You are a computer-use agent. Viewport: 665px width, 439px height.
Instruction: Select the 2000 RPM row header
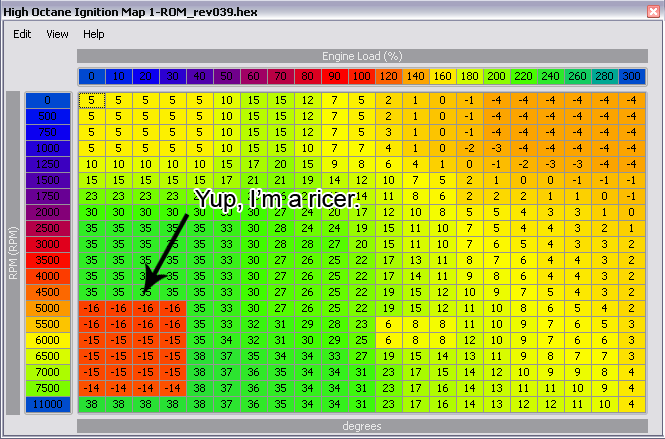[49, 212]
